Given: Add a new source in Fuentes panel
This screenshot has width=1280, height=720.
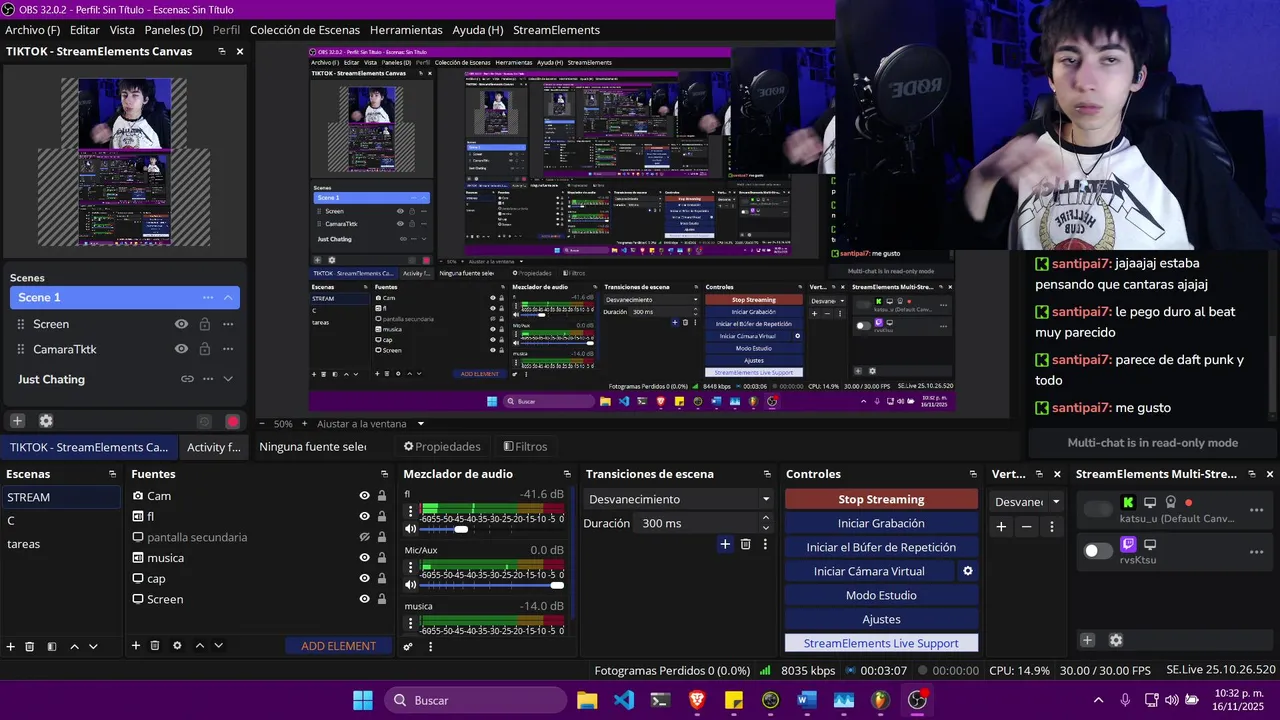Looking at the screenshot, I should [x=136, y=646].
